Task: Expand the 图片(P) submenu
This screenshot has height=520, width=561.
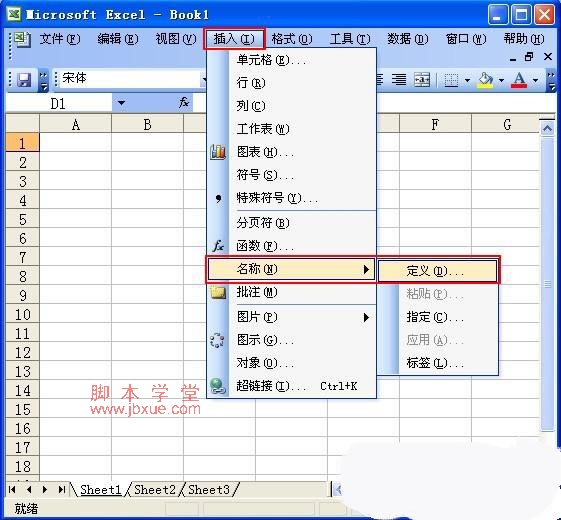Action: (x=291, y=317)
